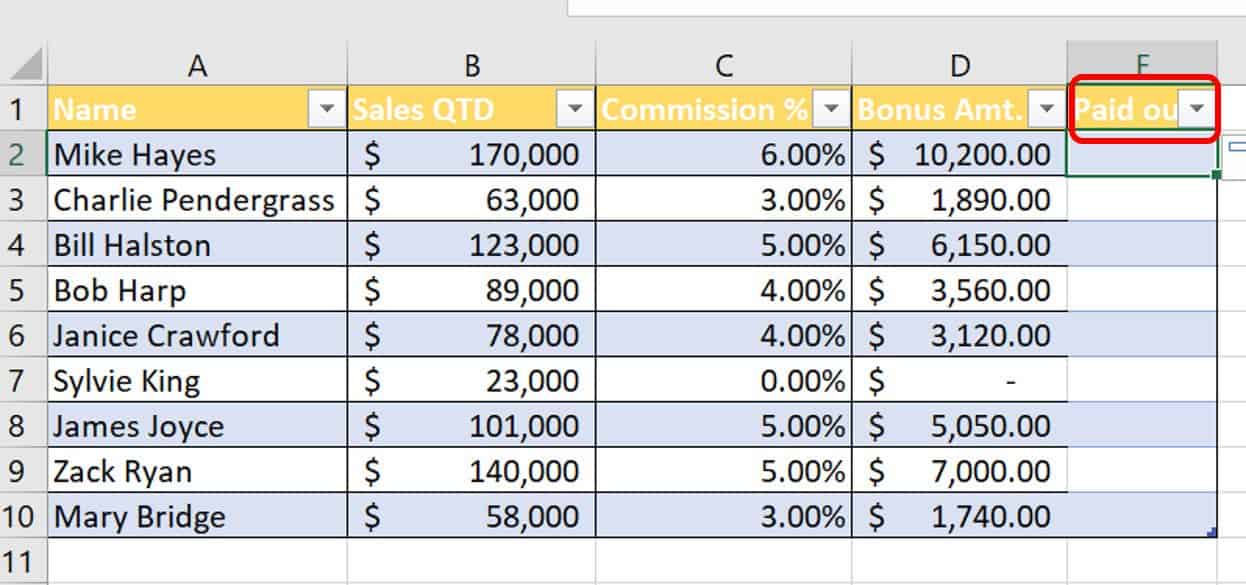Open the Paid out column filter arrow
This screenshot has height=585, width=1246.
[1197, 110]
